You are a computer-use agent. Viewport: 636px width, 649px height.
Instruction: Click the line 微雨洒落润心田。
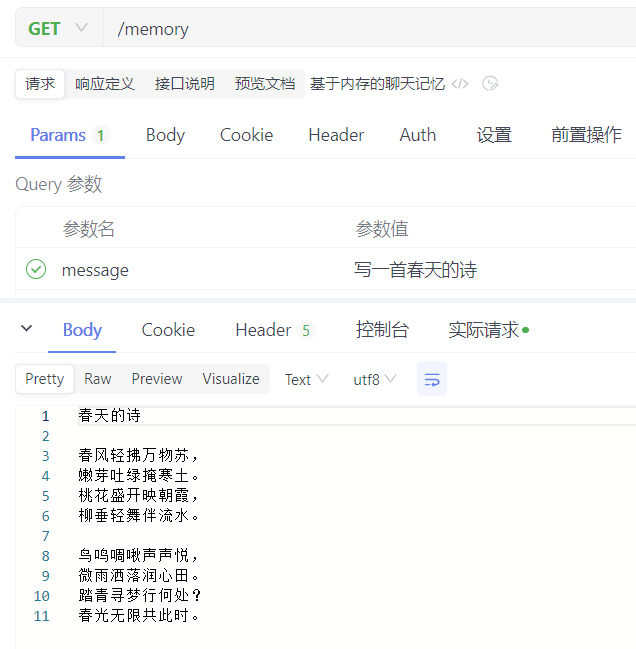point(139,576)
